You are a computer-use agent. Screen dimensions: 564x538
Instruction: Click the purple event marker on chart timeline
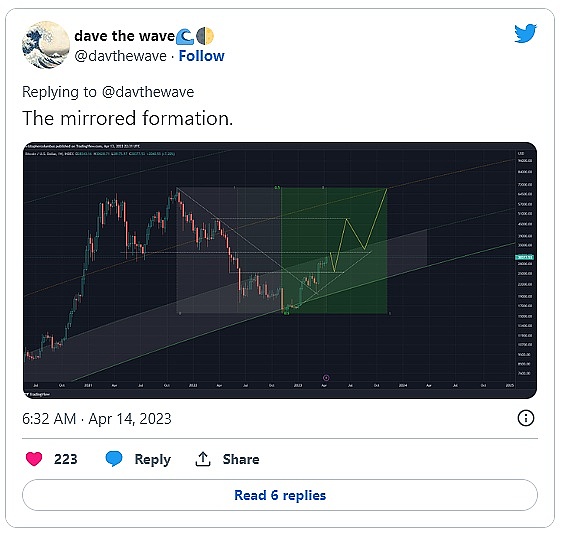coord(326,378)
